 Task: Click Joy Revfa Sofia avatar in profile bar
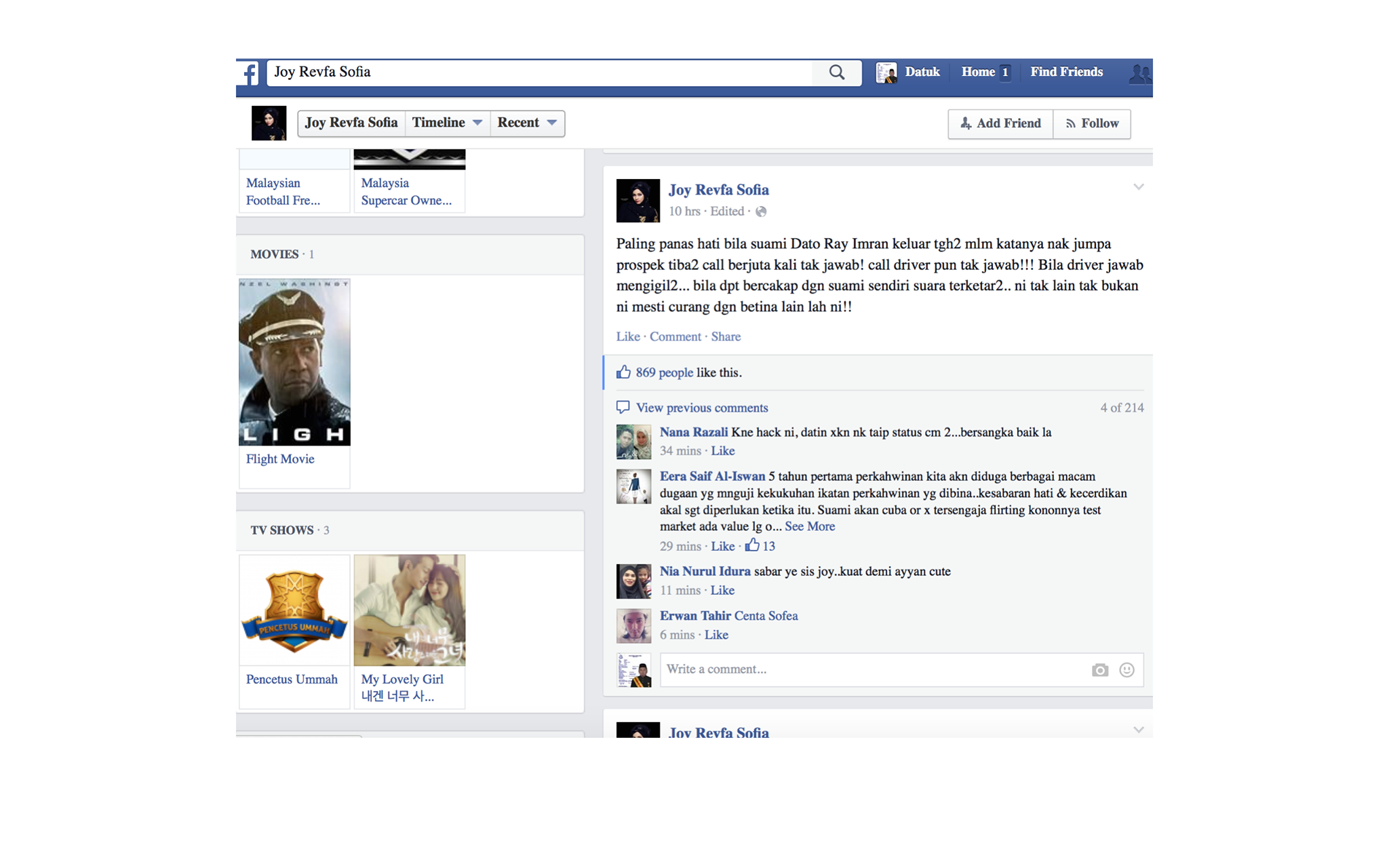[269, 123]
